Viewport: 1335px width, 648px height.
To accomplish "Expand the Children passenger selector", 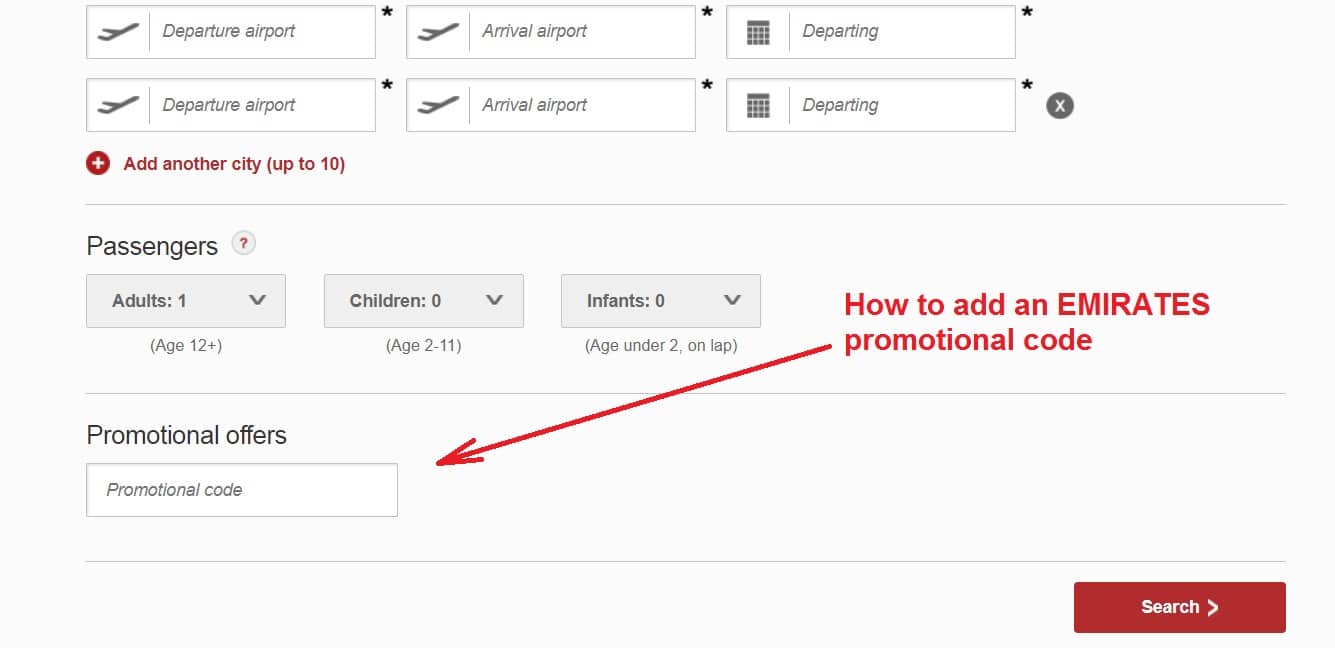I will click(x=423, y=300).
